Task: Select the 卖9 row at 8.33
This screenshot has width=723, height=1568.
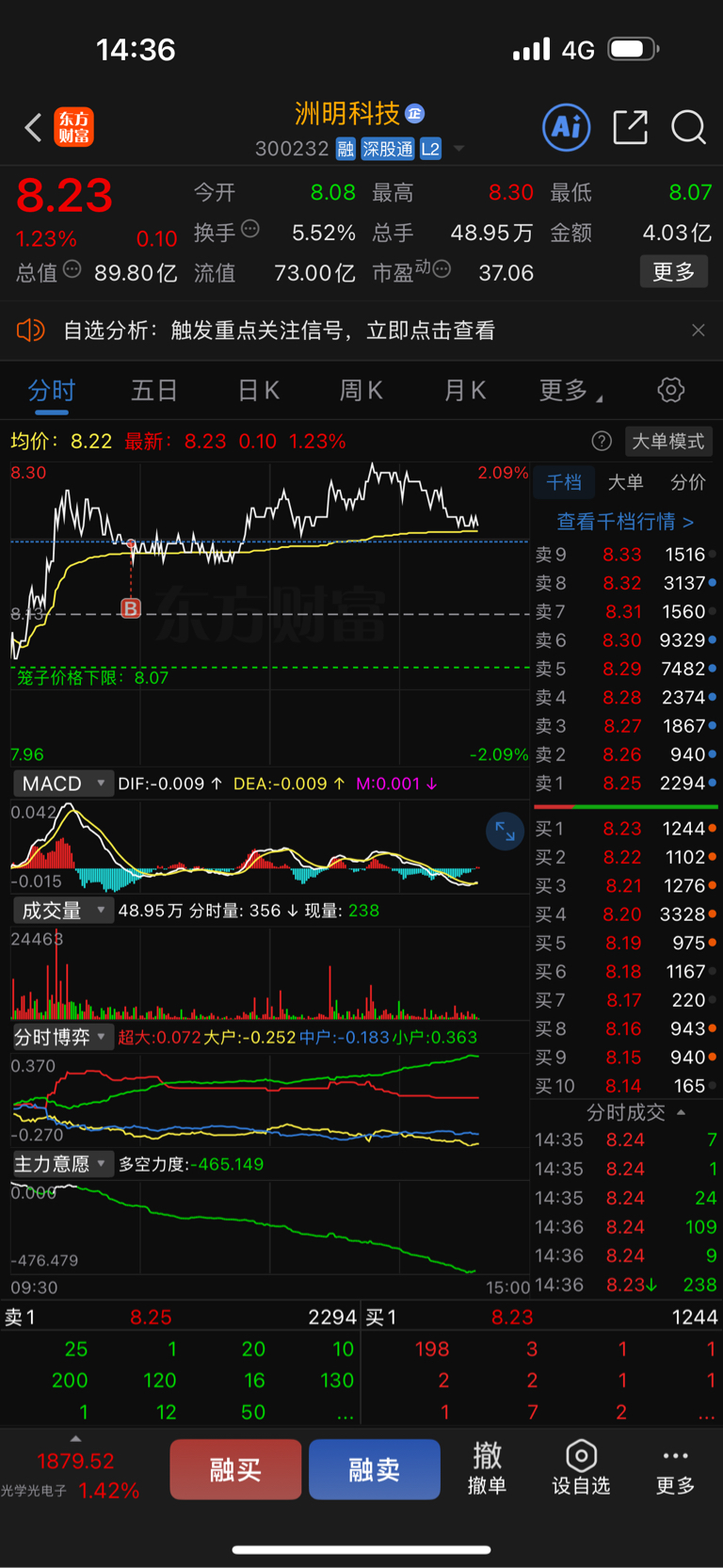Action: tap(626, 555)
